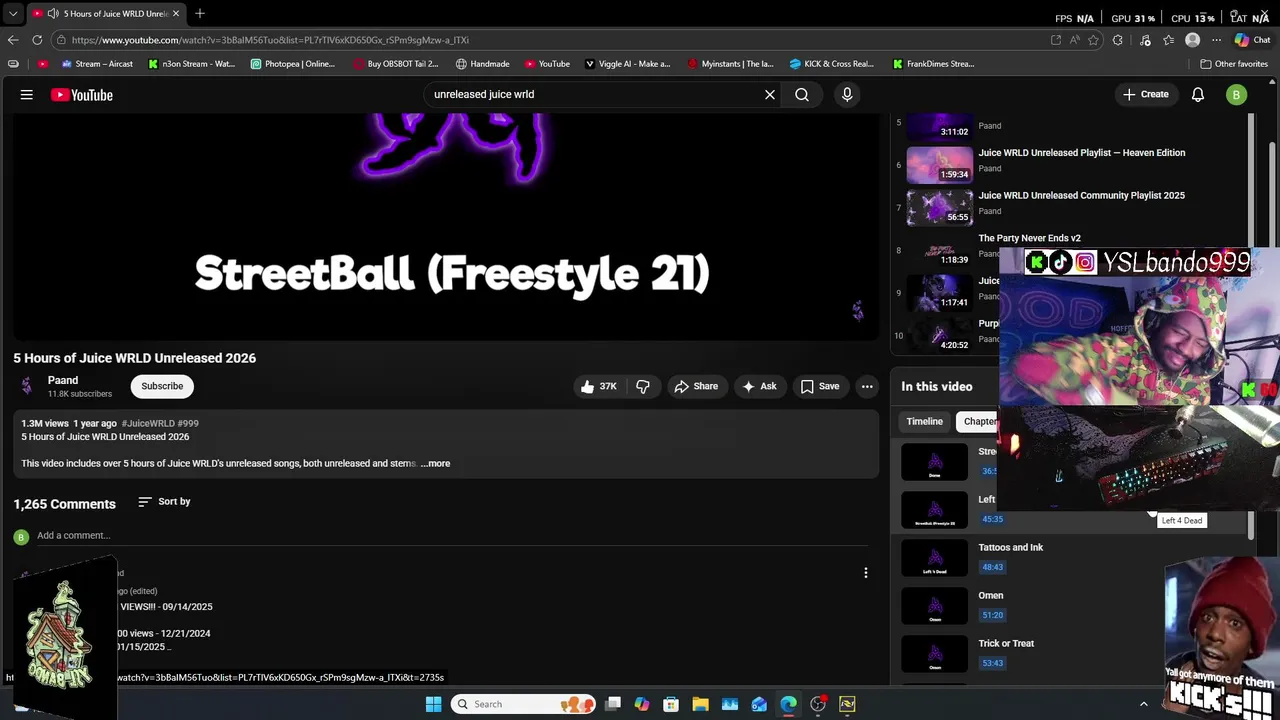This screenshot has width=1280, height=720.
Task: Open the pinned comment's three-dot menu
Action: (x=866, y=573)
